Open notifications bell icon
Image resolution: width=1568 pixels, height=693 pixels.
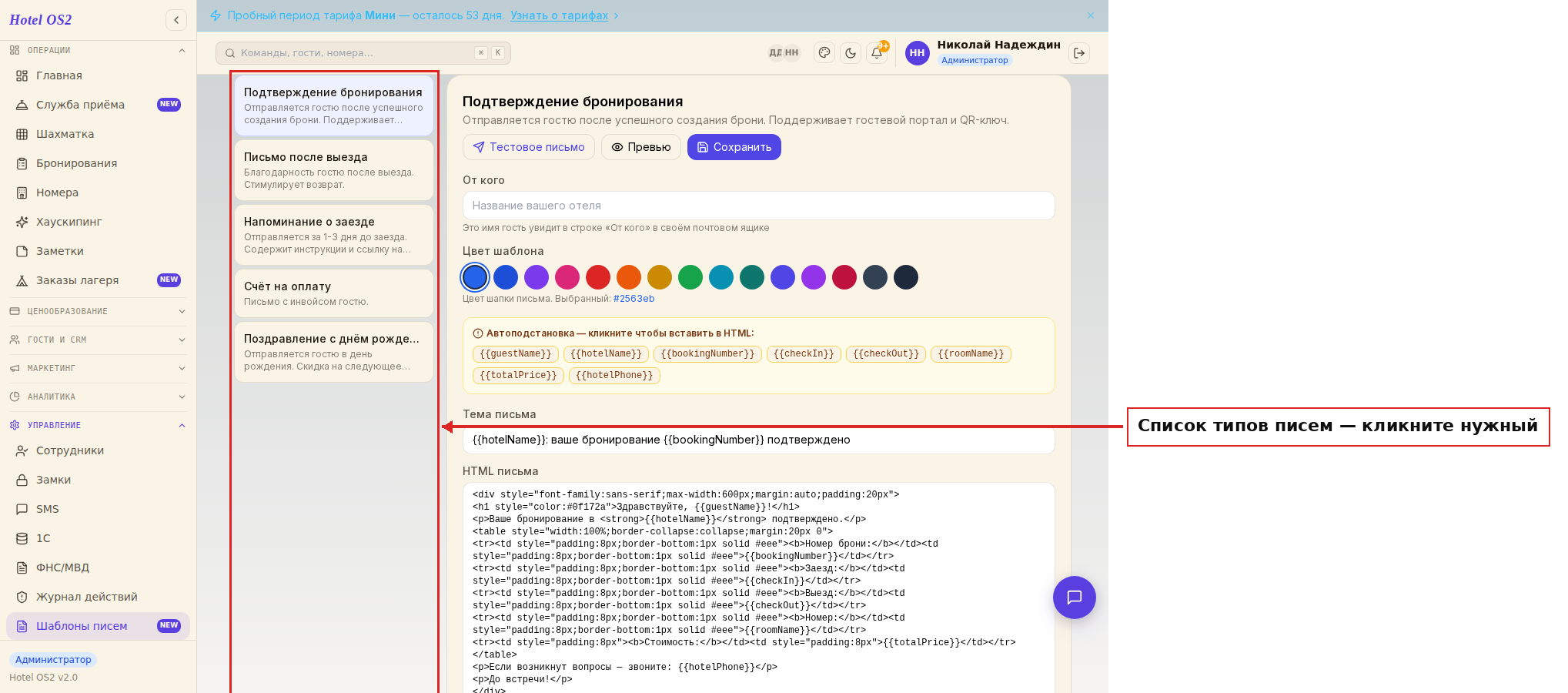click(x=877, y=53)
